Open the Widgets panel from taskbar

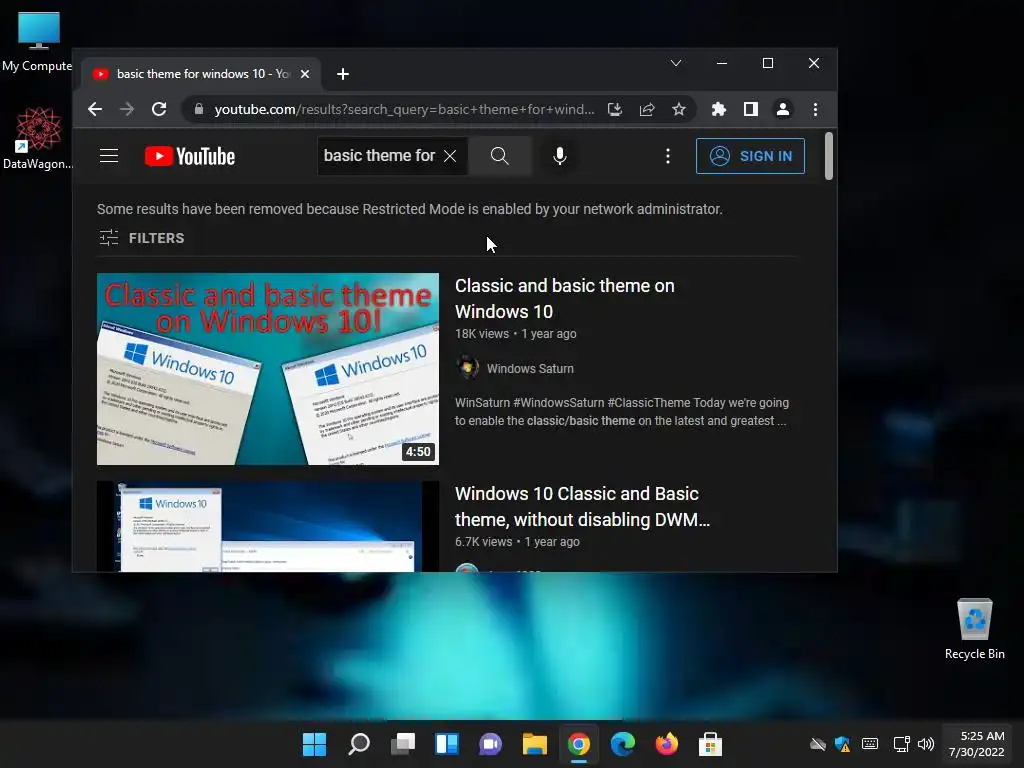tap(447, 744)
